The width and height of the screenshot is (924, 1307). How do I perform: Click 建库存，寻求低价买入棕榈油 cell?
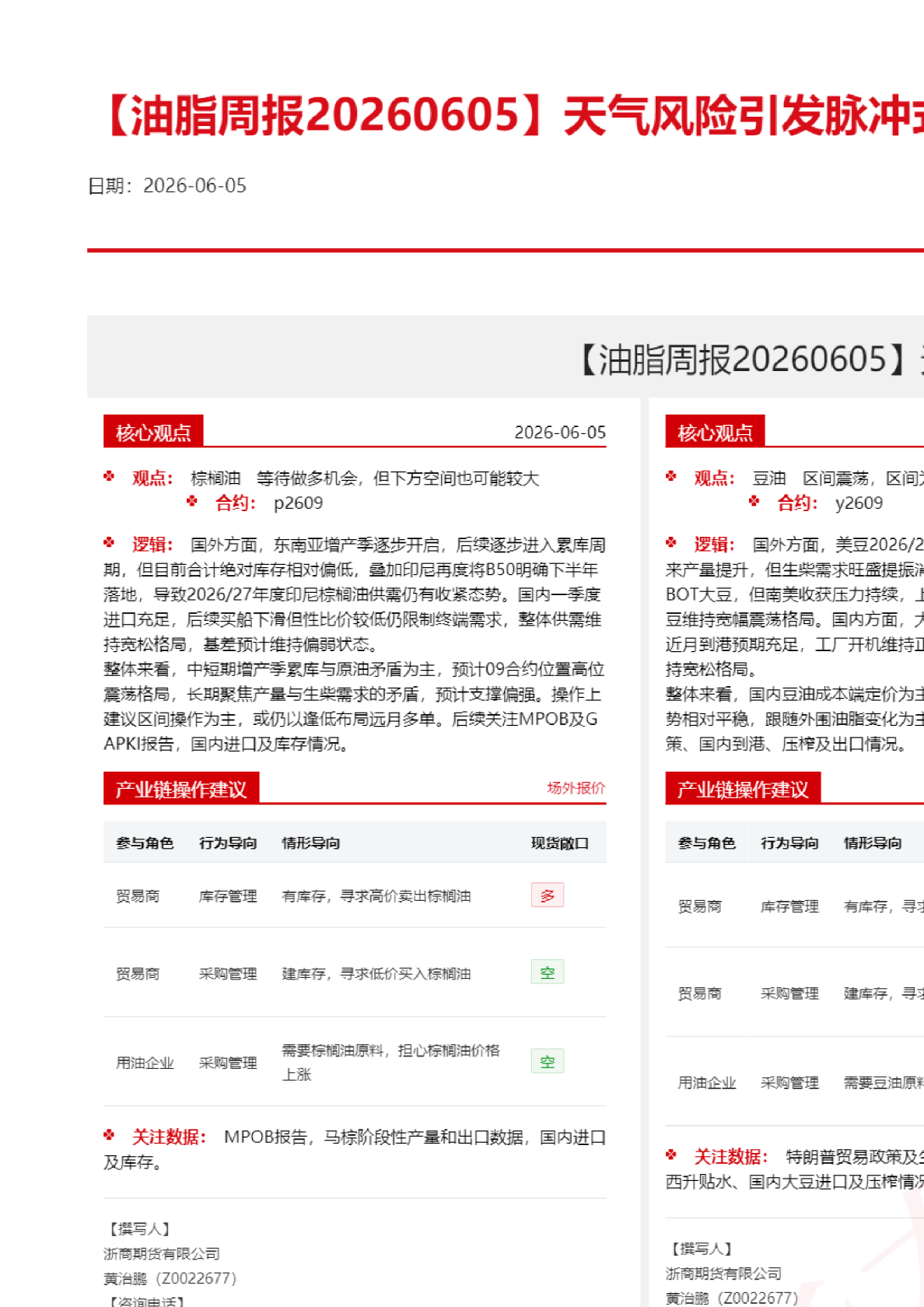point(376,974)
